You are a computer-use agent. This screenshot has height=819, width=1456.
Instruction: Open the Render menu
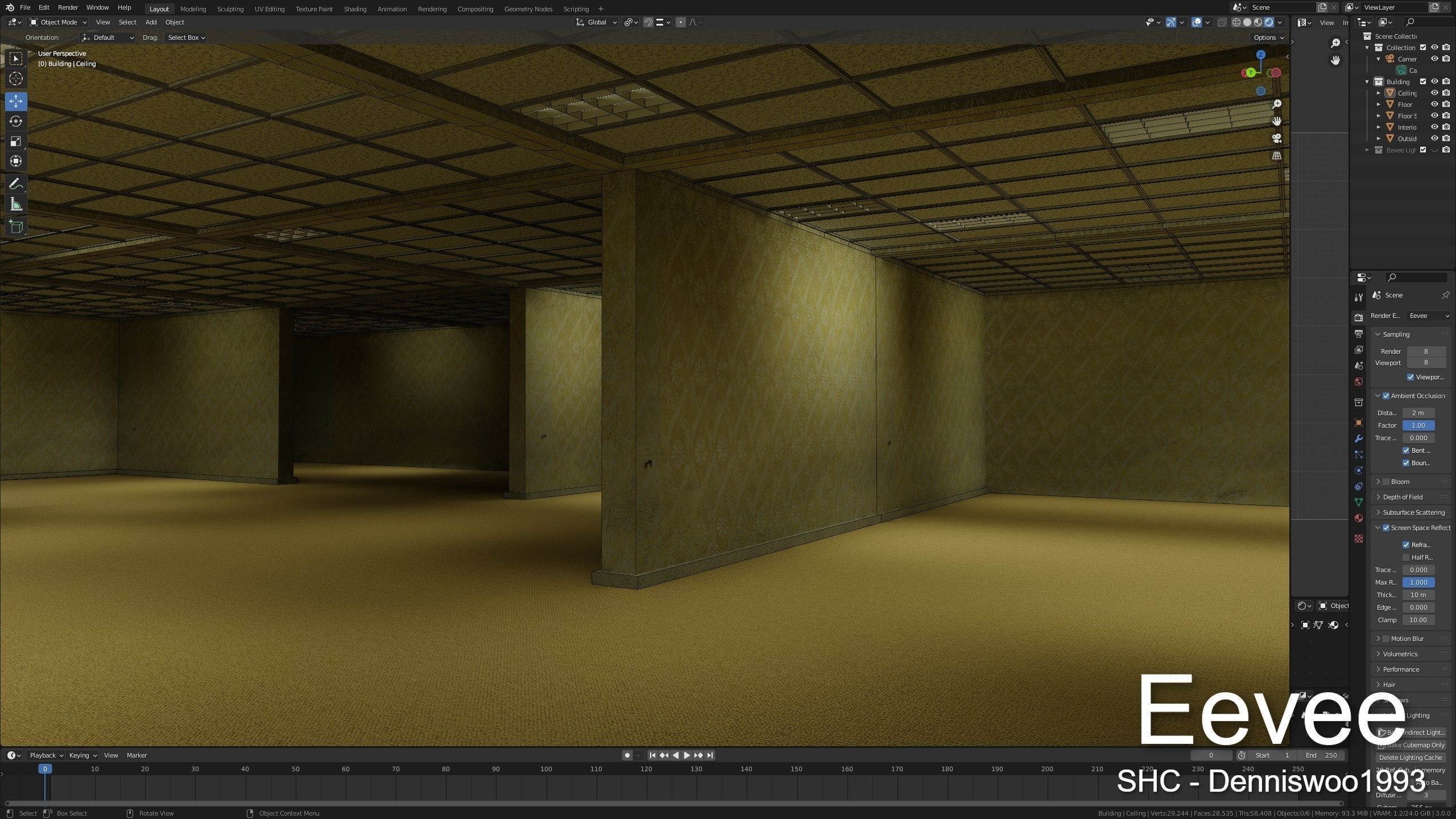(x=68, y=7)
